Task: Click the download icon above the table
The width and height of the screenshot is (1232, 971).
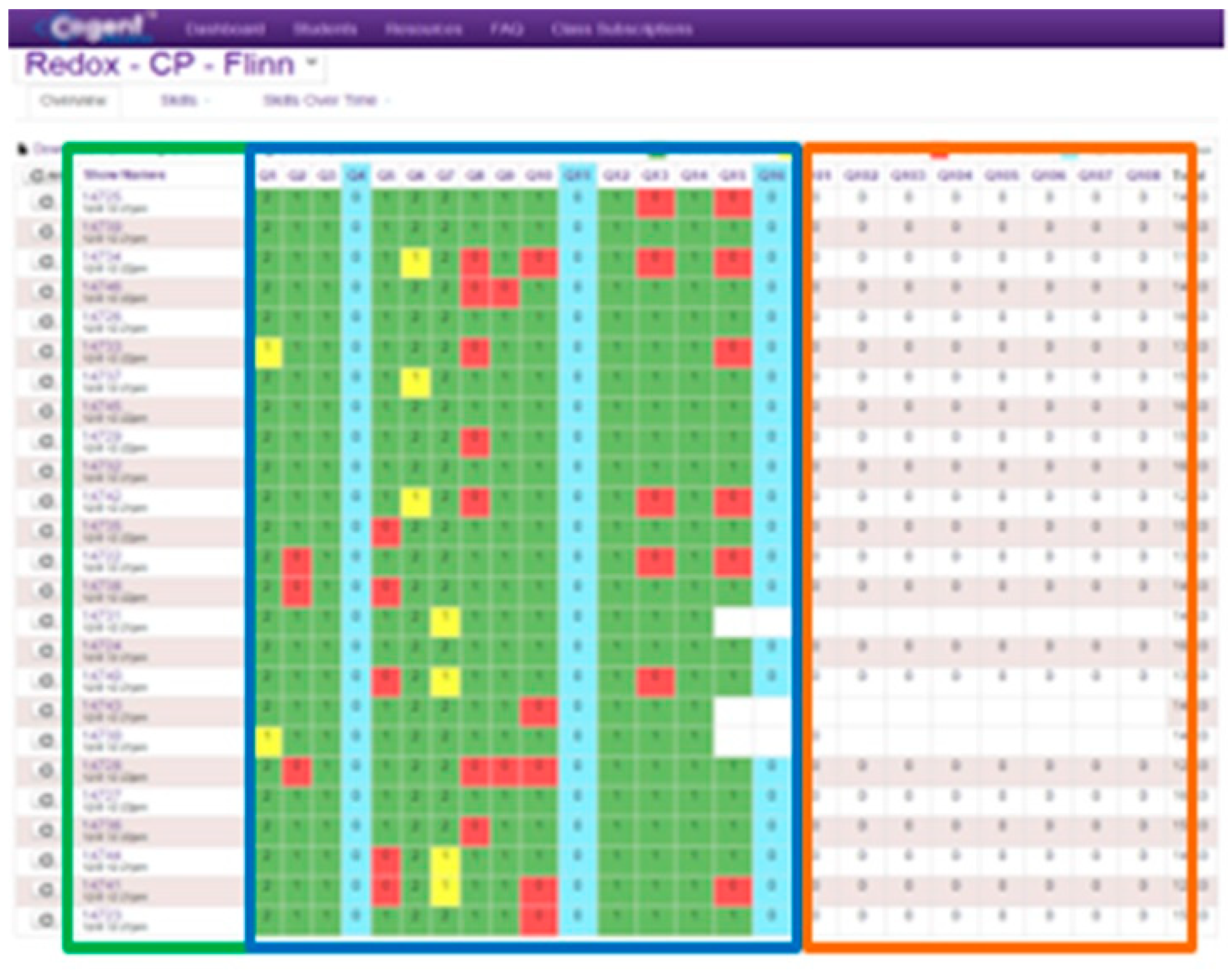Action: tap(23, 149)
